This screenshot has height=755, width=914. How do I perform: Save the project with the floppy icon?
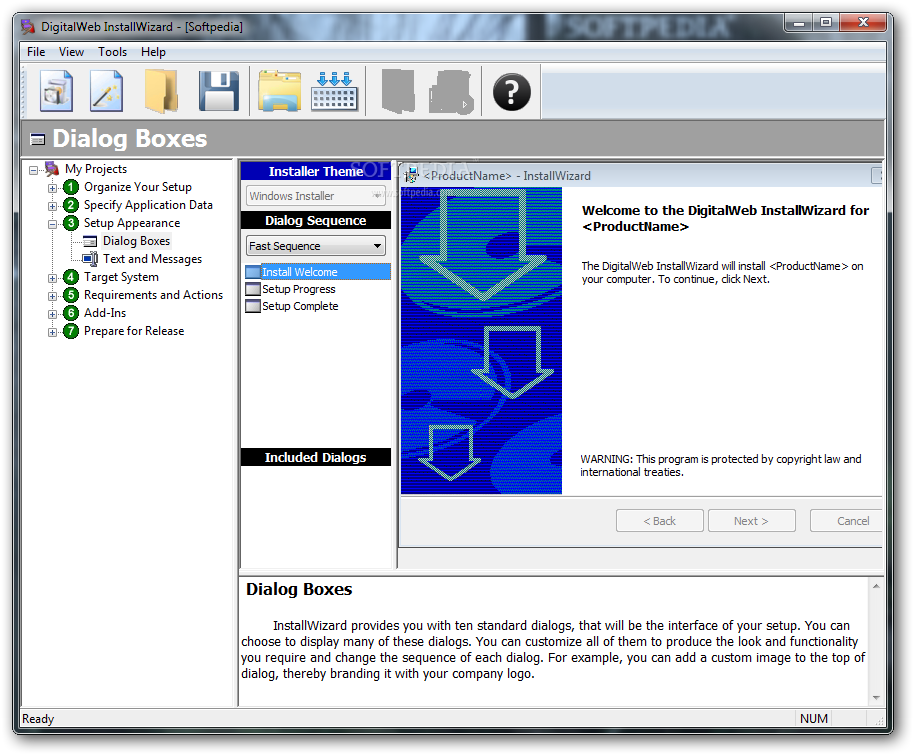click(219, 91)
